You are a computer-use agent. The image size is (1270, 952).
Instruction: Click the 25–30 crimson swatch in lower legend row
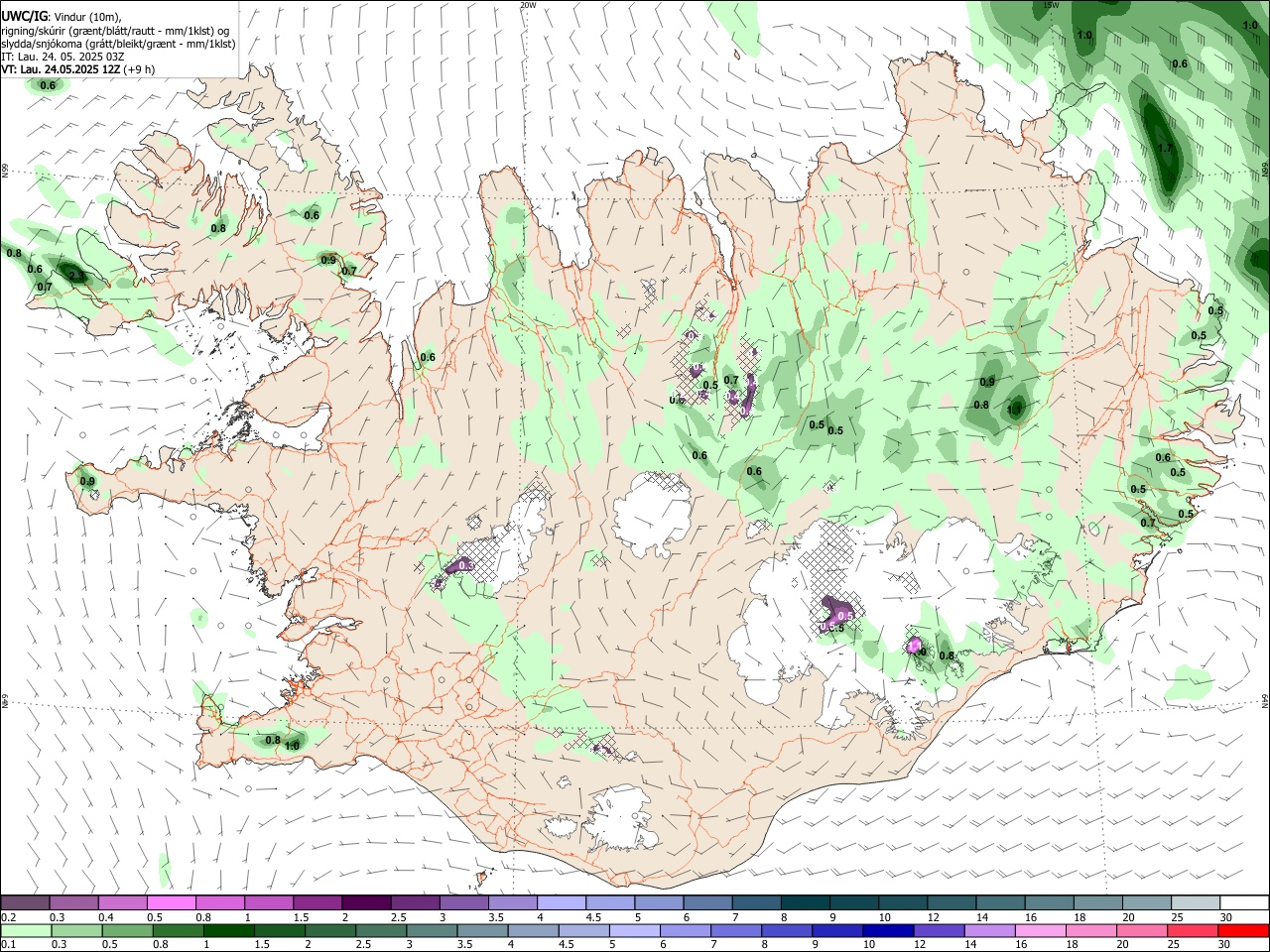coord(1193,930)
